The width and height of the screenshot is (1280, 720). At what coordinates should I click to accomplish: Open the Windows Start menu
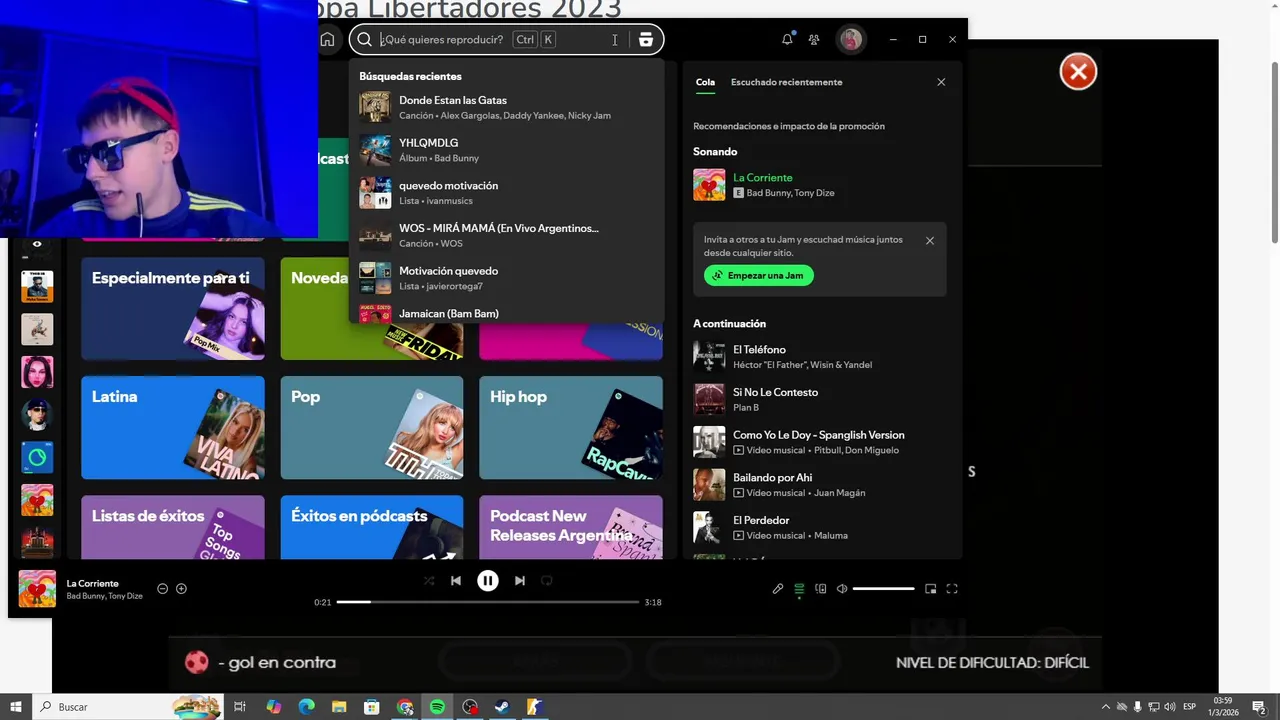[16, 707]
